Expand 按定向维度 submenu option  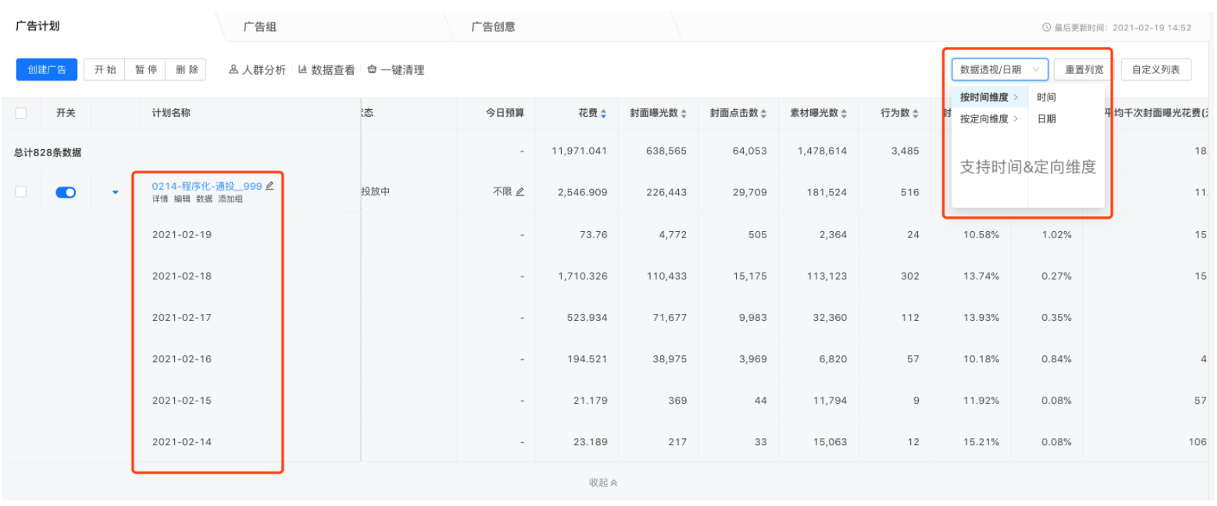point(989,119)
